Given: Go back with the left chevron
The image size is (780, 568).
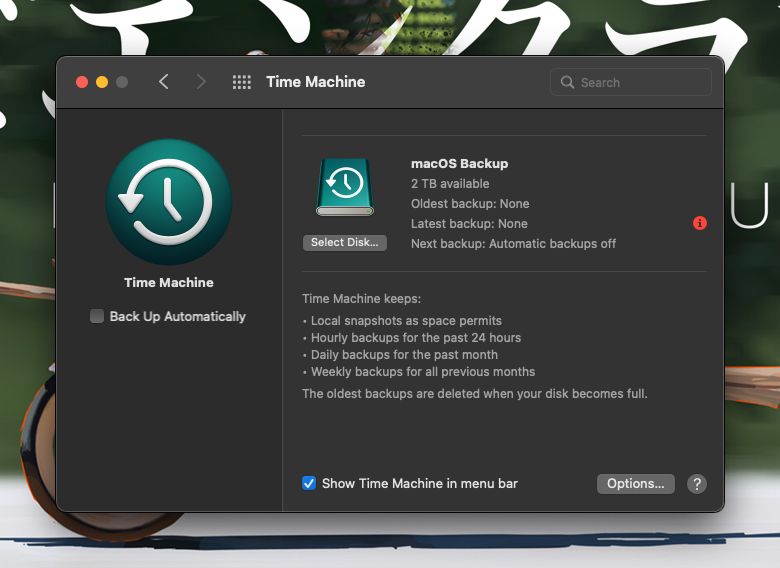Looking at the screenshot, I should pyautogui.click(x=164, y=82).
